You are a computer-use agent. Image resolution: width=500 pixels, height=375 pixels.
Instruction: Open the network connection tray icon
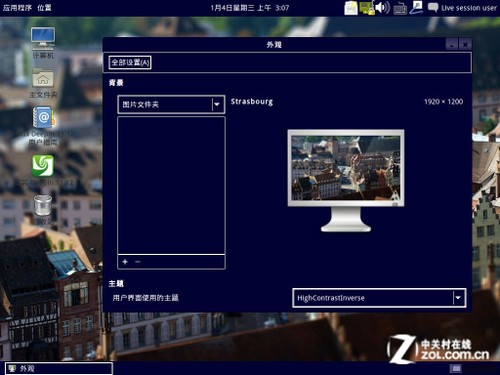367,8
